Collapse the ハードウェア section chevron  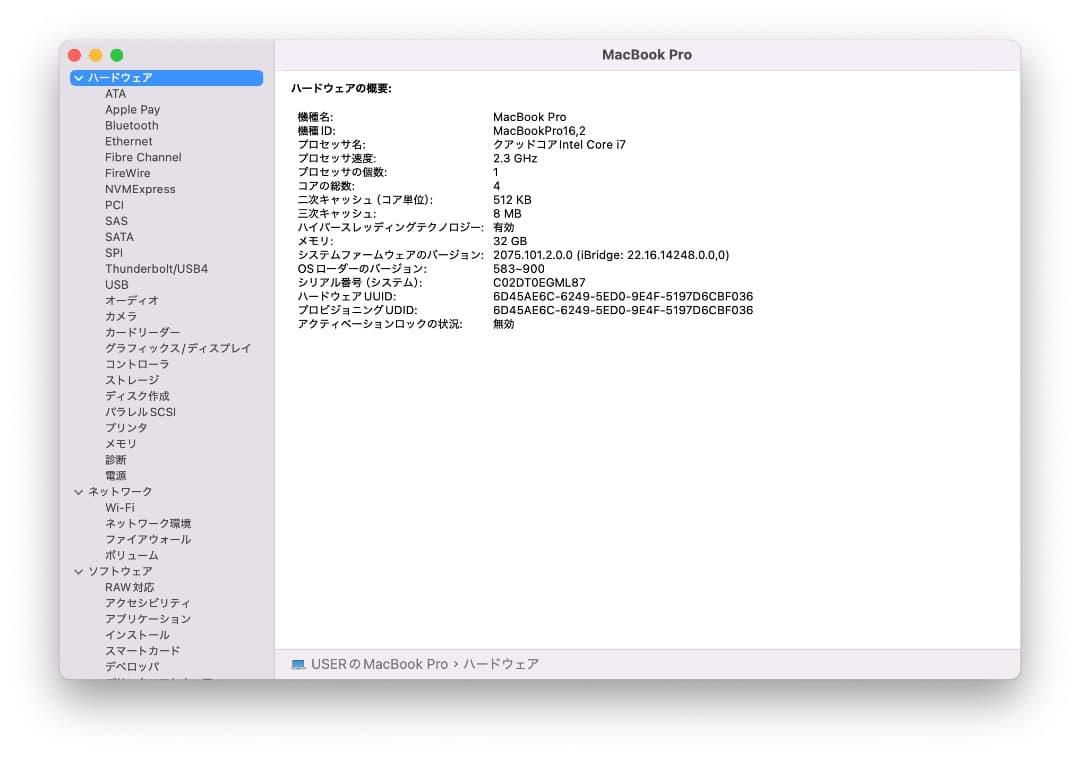pos(78,77)
